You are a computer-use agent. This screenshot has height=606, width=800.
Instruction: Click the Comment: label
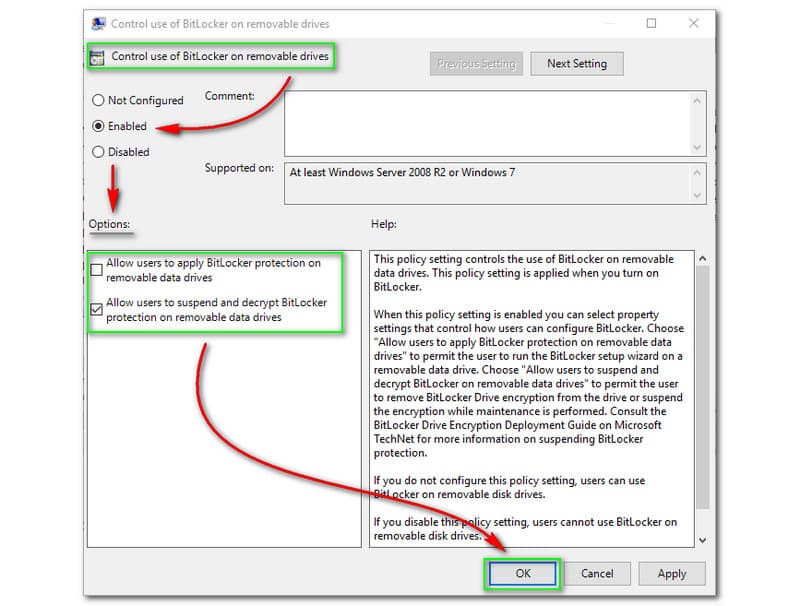[x=230, y=96]
